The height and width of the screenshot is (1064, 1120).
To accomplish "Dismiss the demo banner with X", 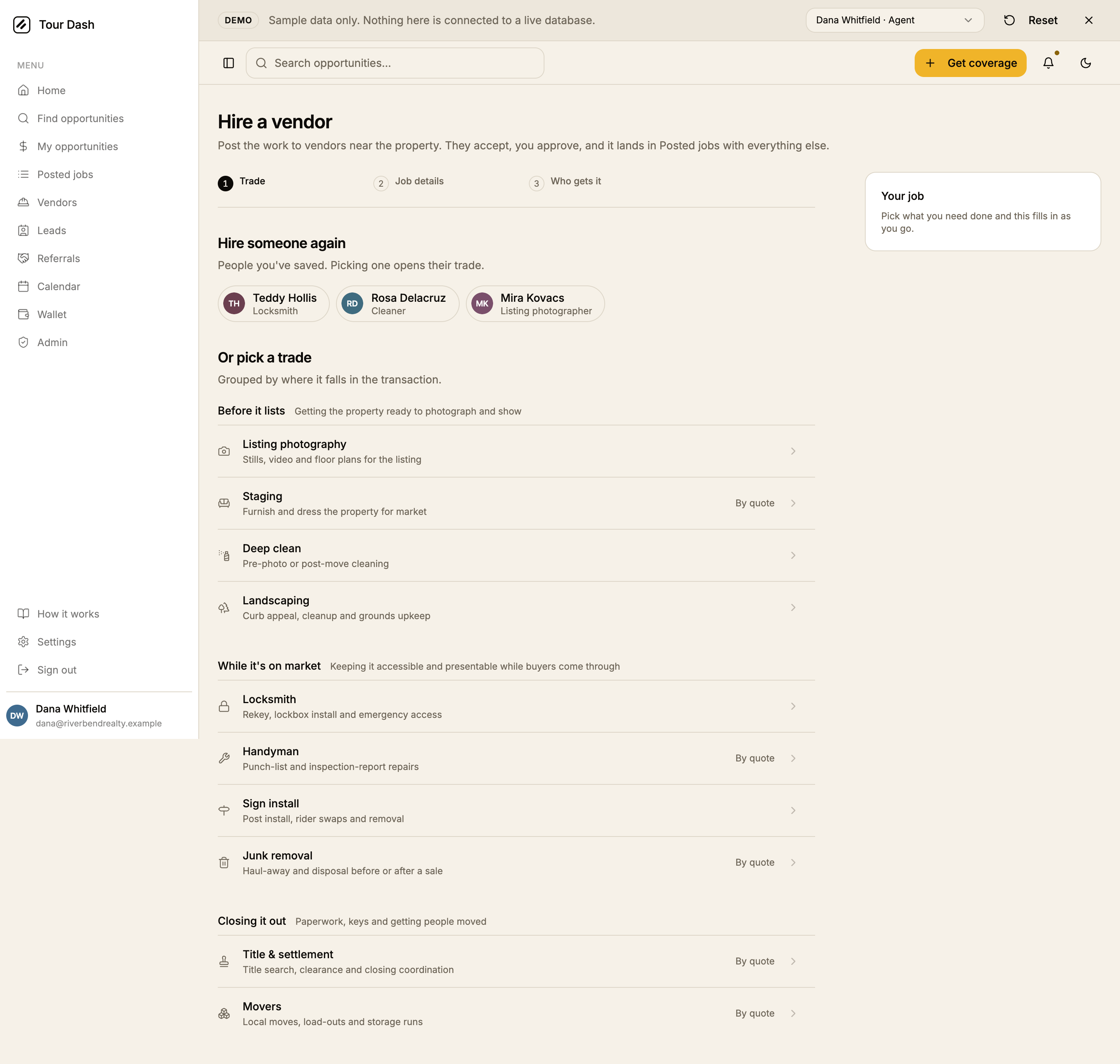I will (x=1089, y=21).
